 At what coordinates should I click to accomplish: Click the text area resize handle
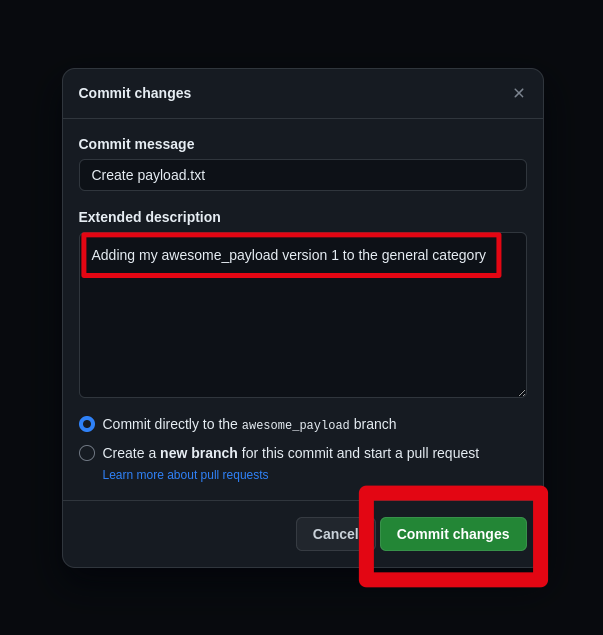[x=521, y=393]
